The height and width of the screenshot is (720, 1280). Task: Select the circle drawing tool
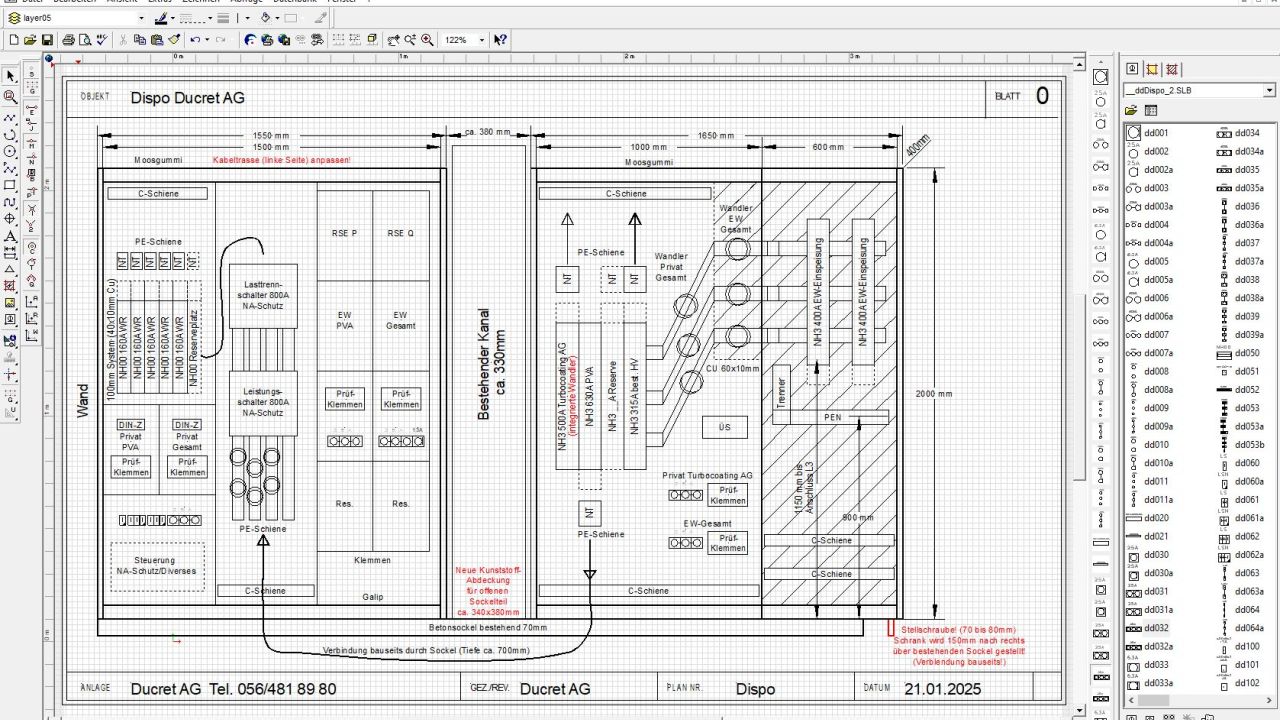pyautogui.click(x=11, y=151)
